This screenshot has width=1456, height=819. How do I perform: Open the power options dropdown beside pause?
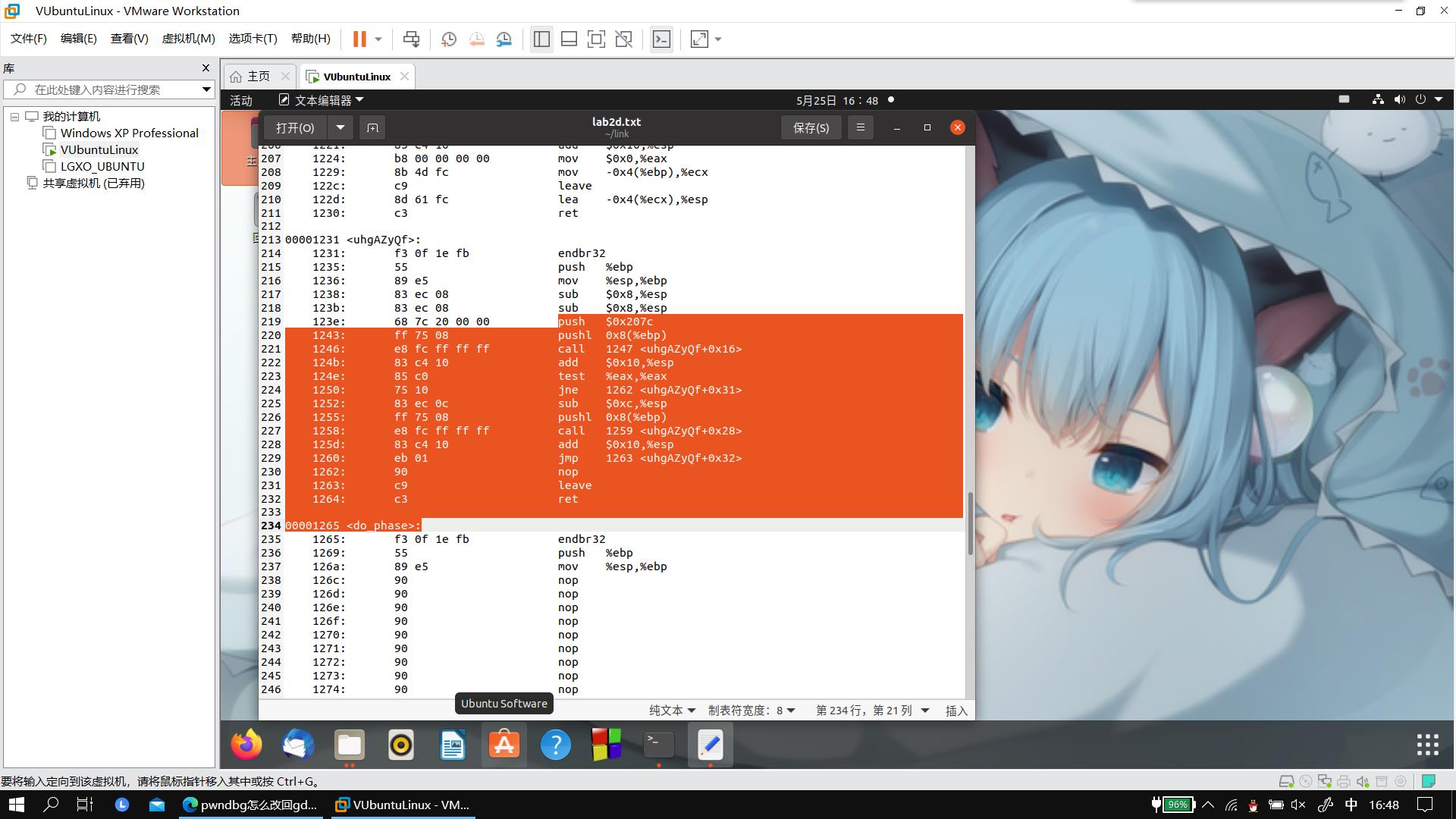[378, 39]
